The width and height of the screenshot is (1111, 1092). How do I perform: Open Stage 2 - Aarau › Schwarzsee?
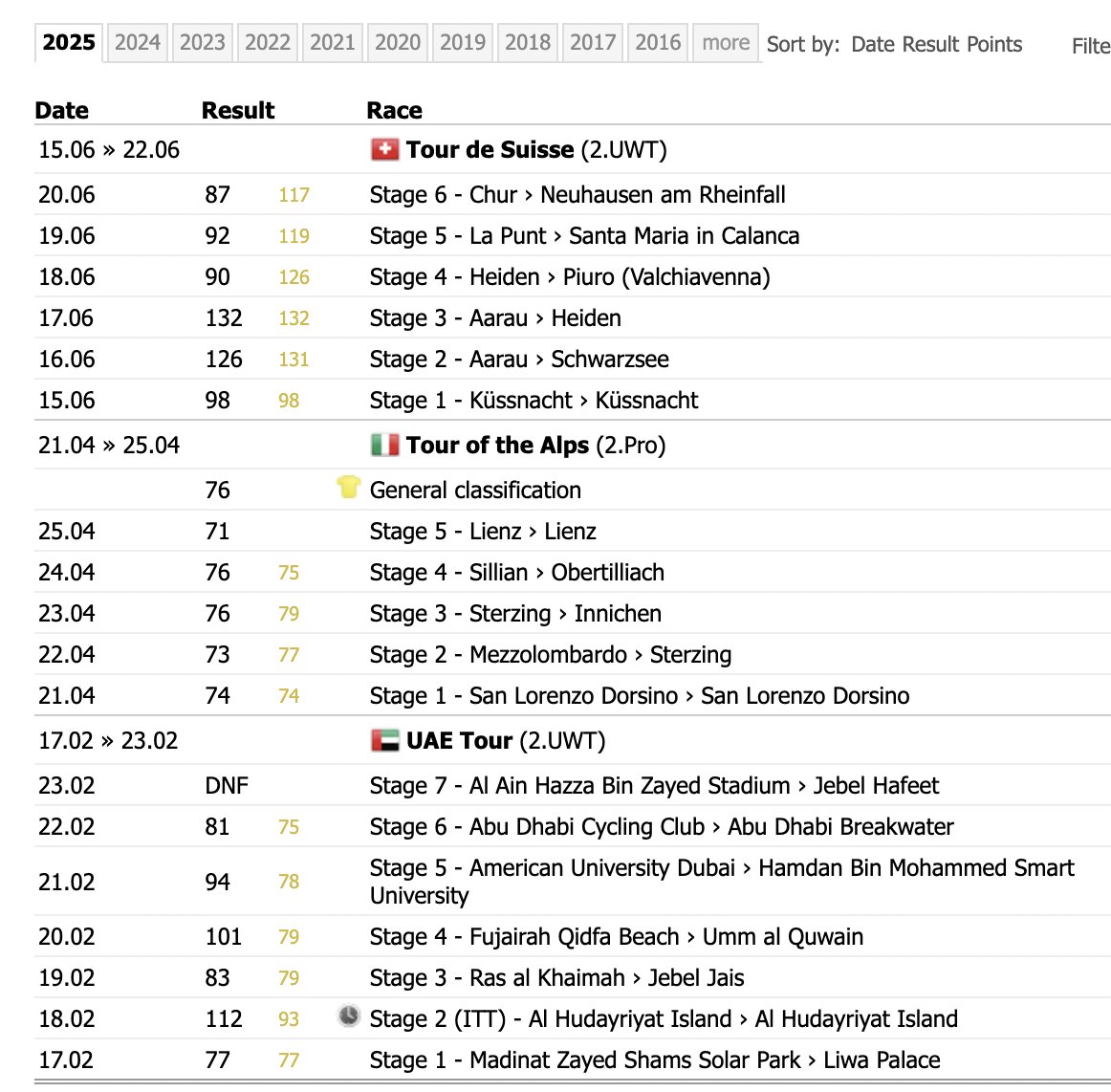coord(519,360)
